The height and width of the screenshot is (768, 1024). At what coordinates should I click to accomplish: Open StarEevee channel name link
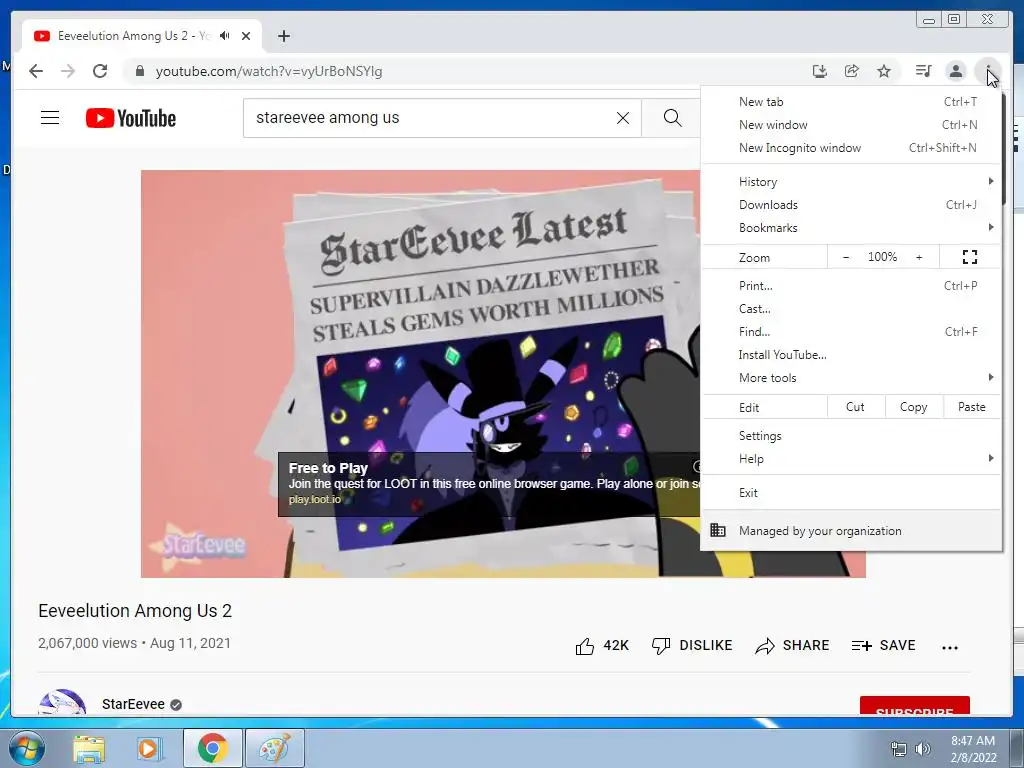(x=133, y=704)
